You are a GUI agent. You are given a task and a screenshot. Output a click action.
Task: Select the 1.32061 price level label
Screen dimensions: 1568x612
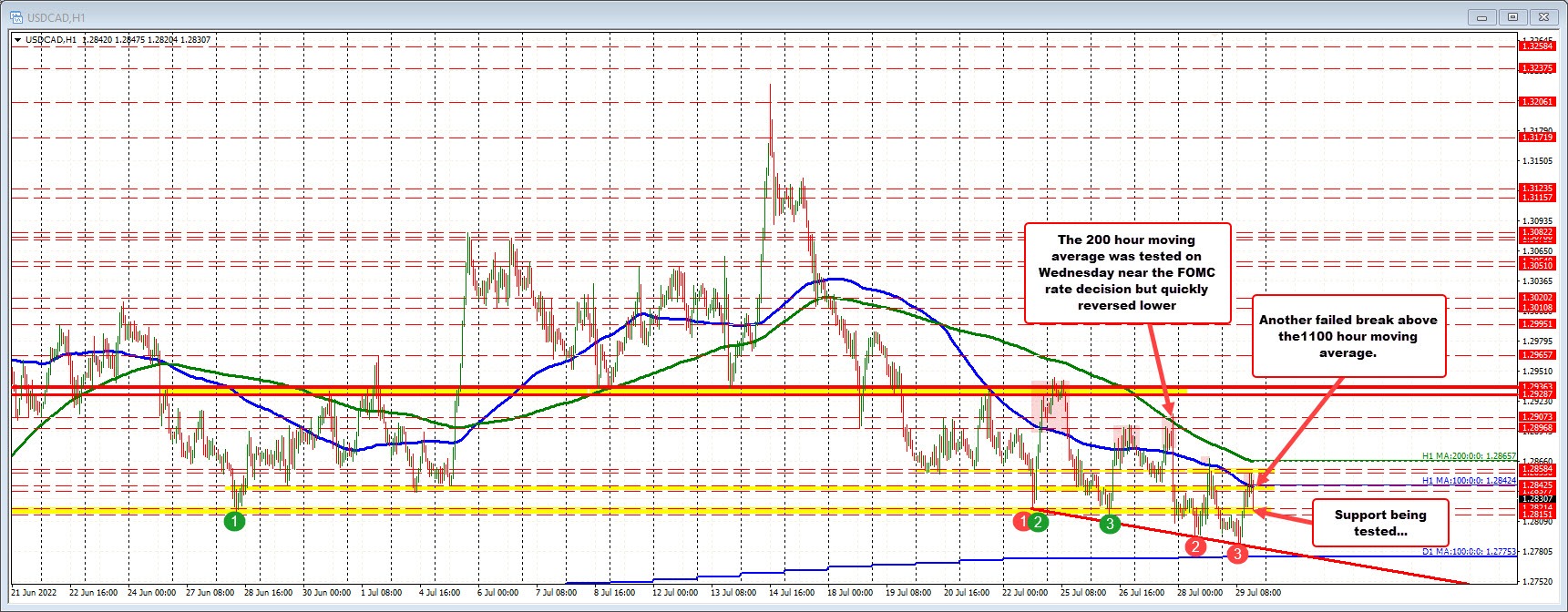pyautogui.click(x=1537, y=102)
